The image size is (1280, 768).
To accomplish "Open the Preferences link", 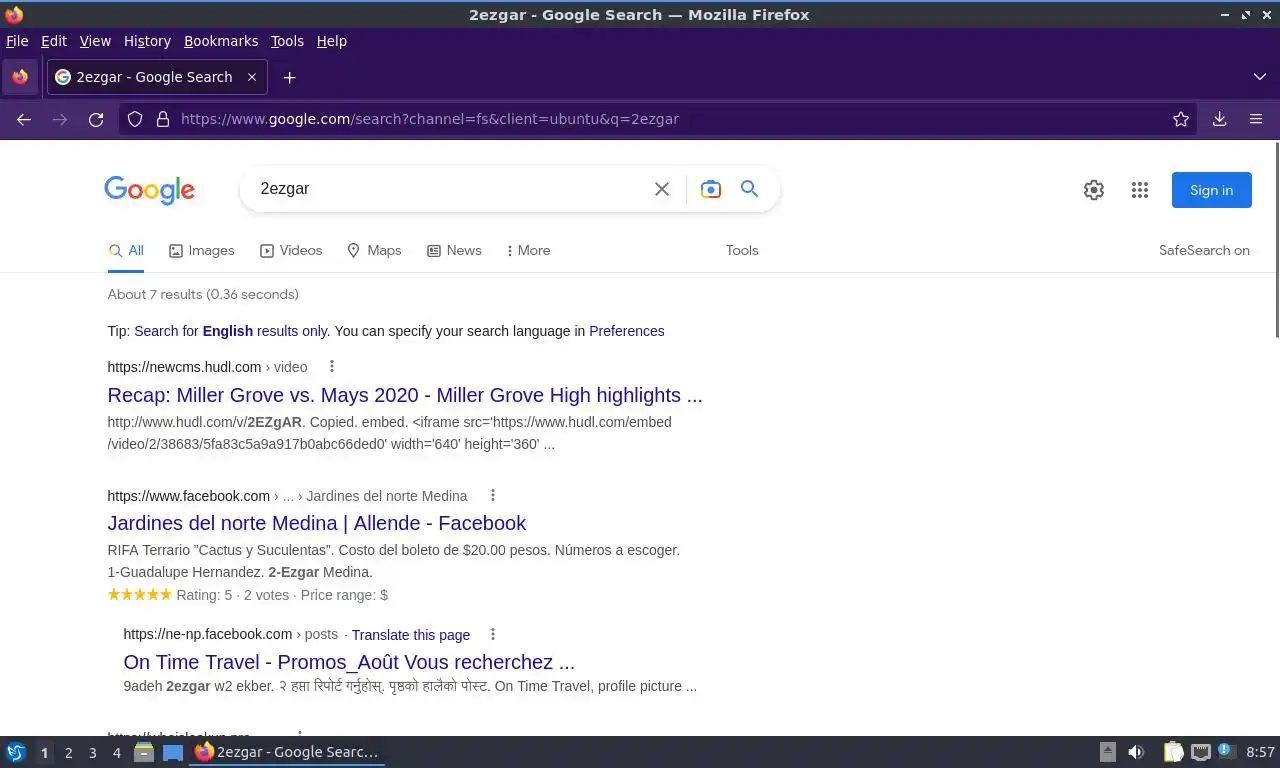I will coord(626,331).
